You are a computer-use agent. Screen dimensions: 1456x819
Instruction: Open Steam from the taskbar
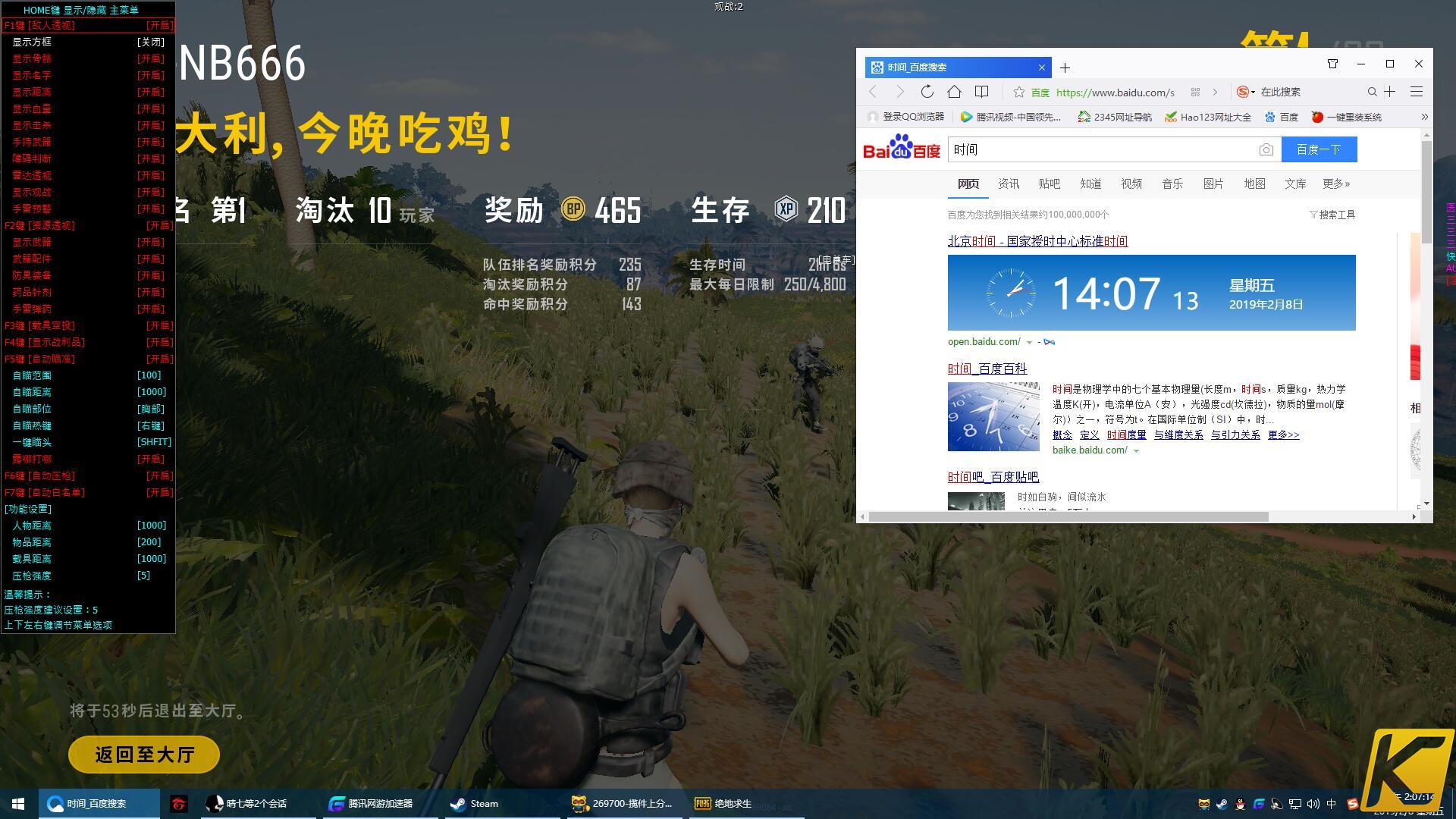pos(474,804)
